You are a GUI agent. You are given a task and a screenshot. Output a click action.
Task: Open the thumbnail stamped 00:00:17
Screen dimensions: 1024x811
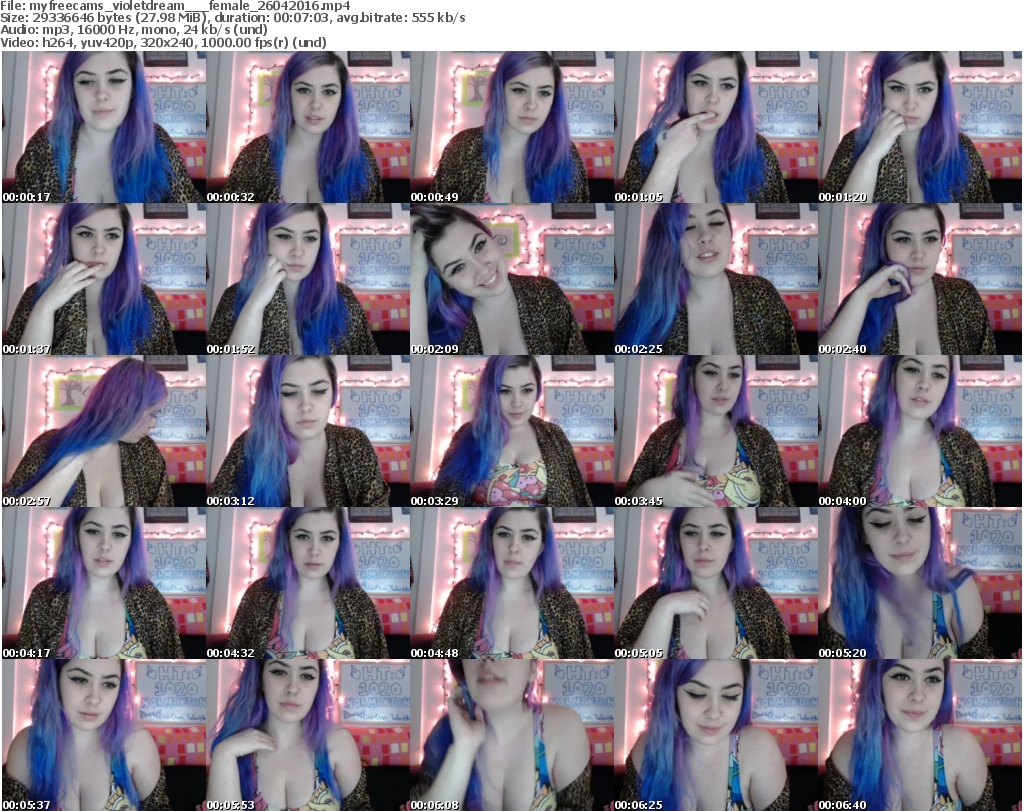(104, 127)
